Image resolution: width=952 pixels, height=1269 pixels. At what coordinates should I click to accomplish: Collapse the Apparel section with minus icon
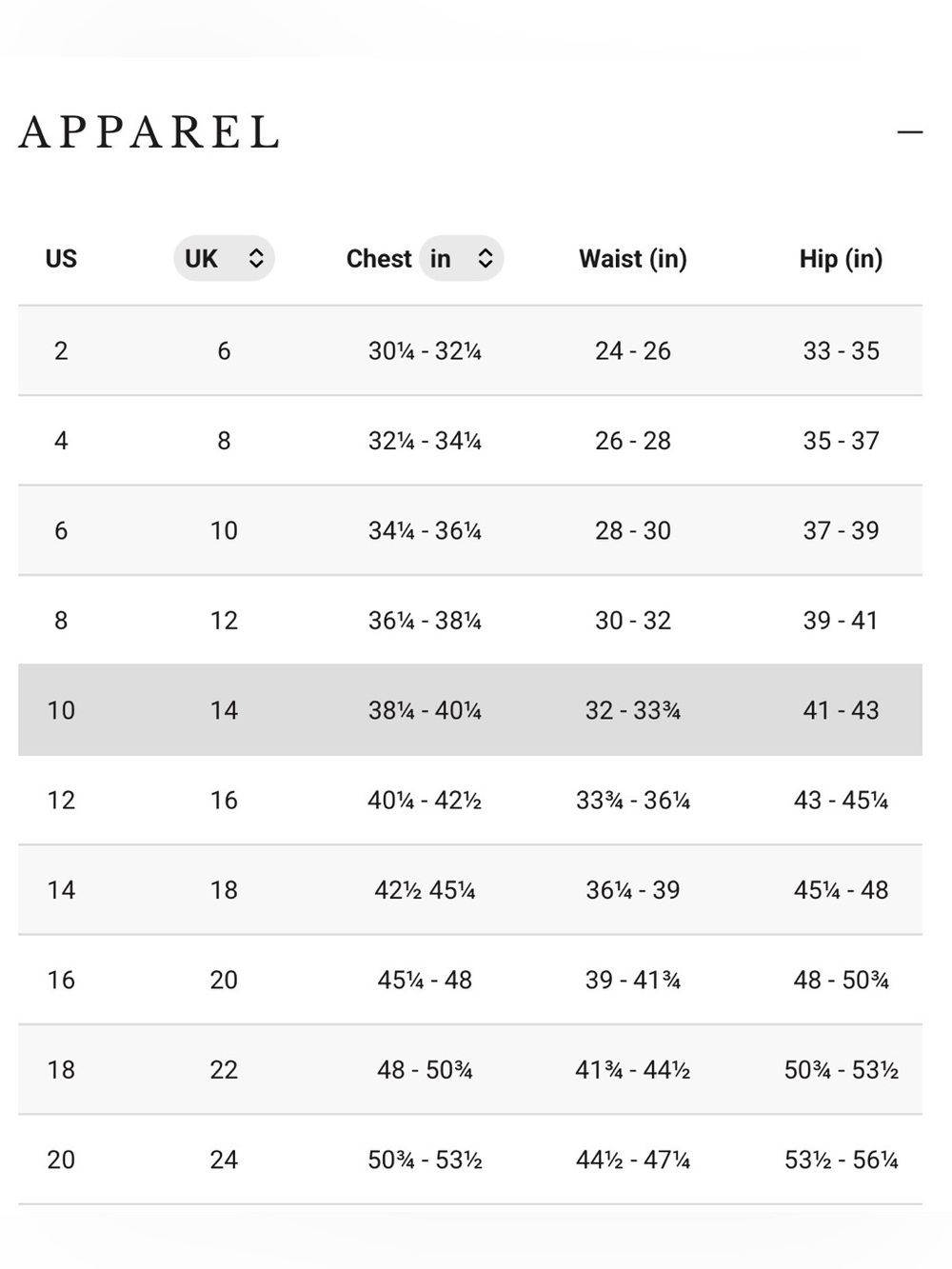(910, 132)
